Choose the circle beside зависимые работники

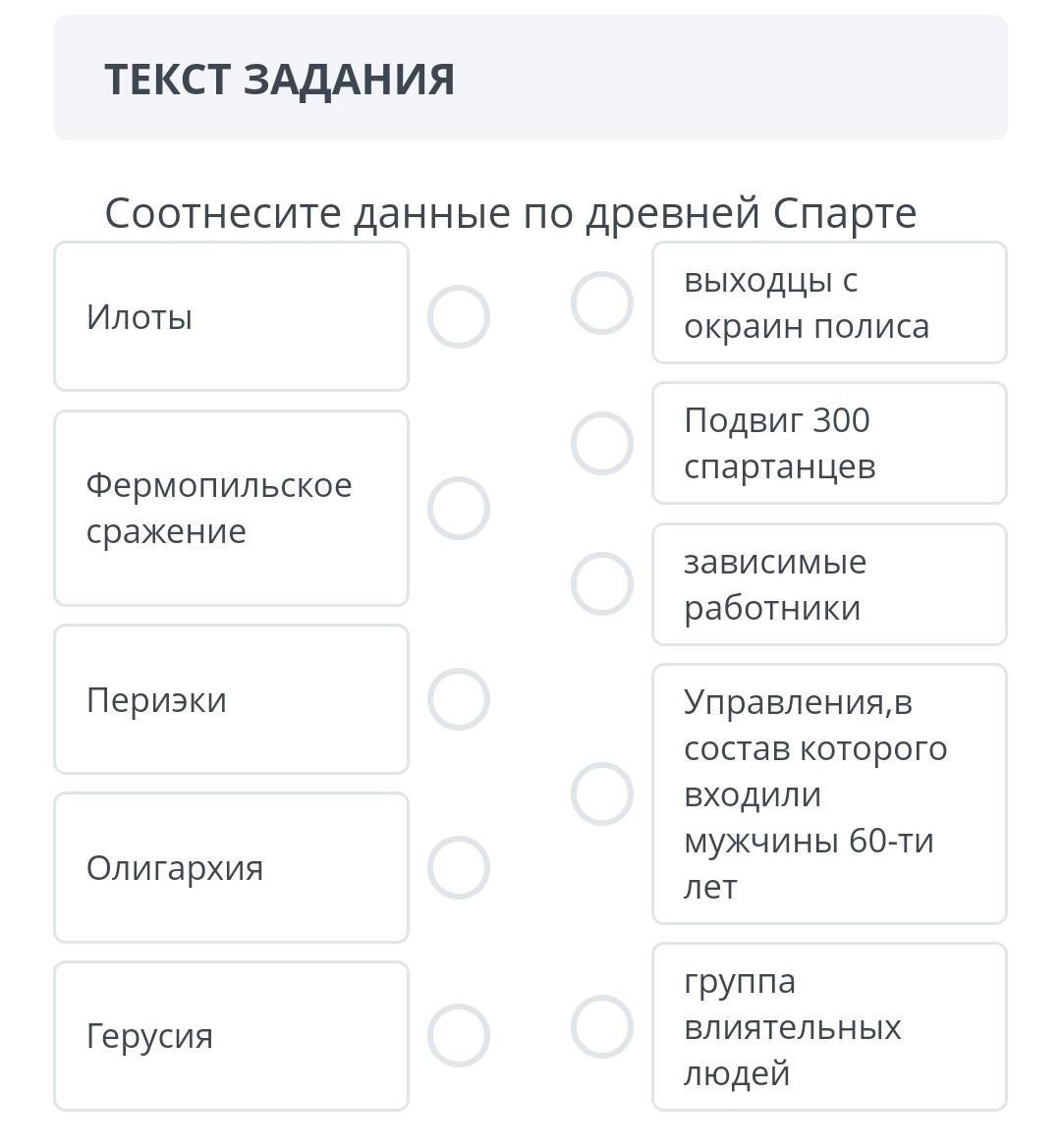(x=601, y=584)
